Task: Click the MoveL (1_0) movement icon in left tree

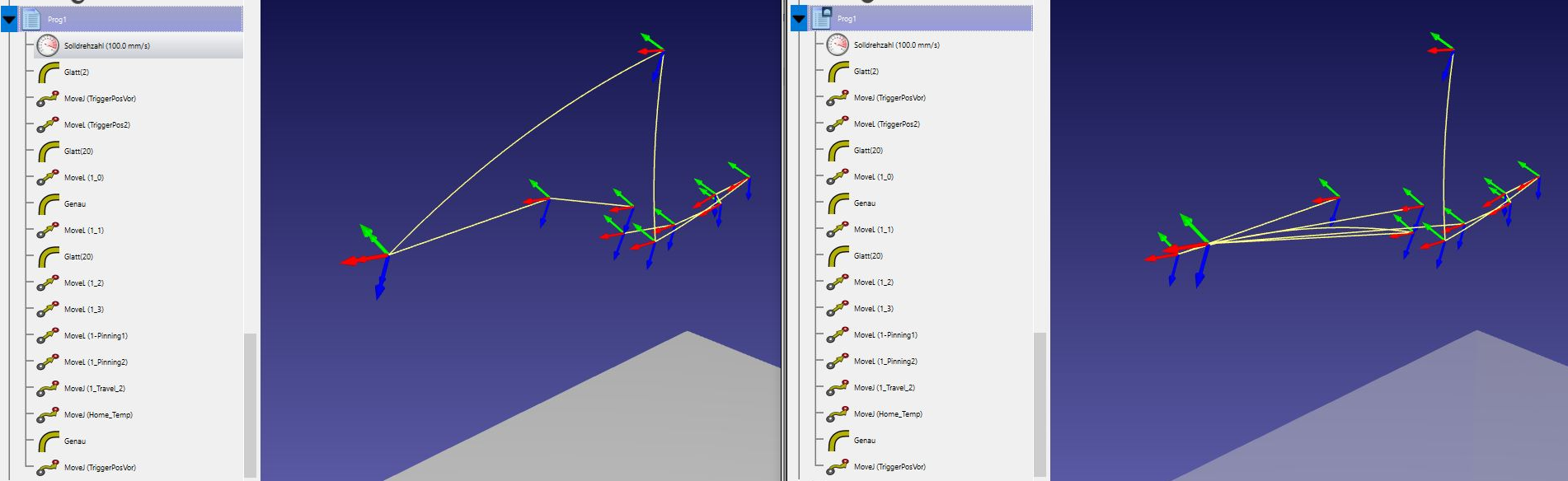Action: point(48,178)
